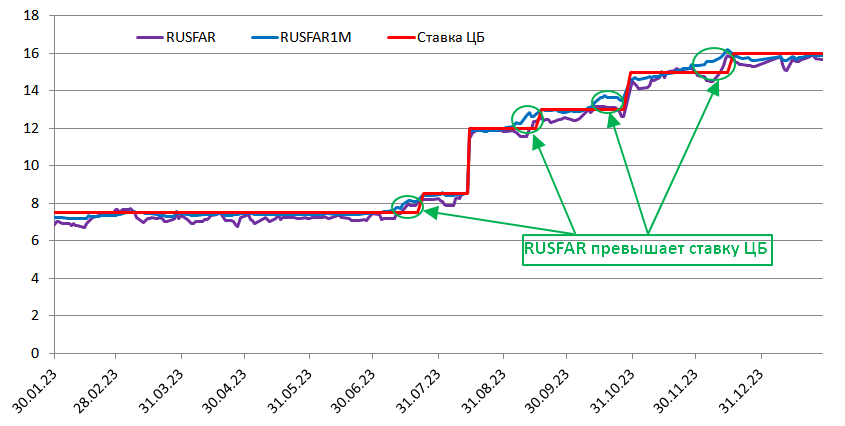Click the 10 value on y-axis
This screenshot has width=845, height=426.
[x=30, y=166]
